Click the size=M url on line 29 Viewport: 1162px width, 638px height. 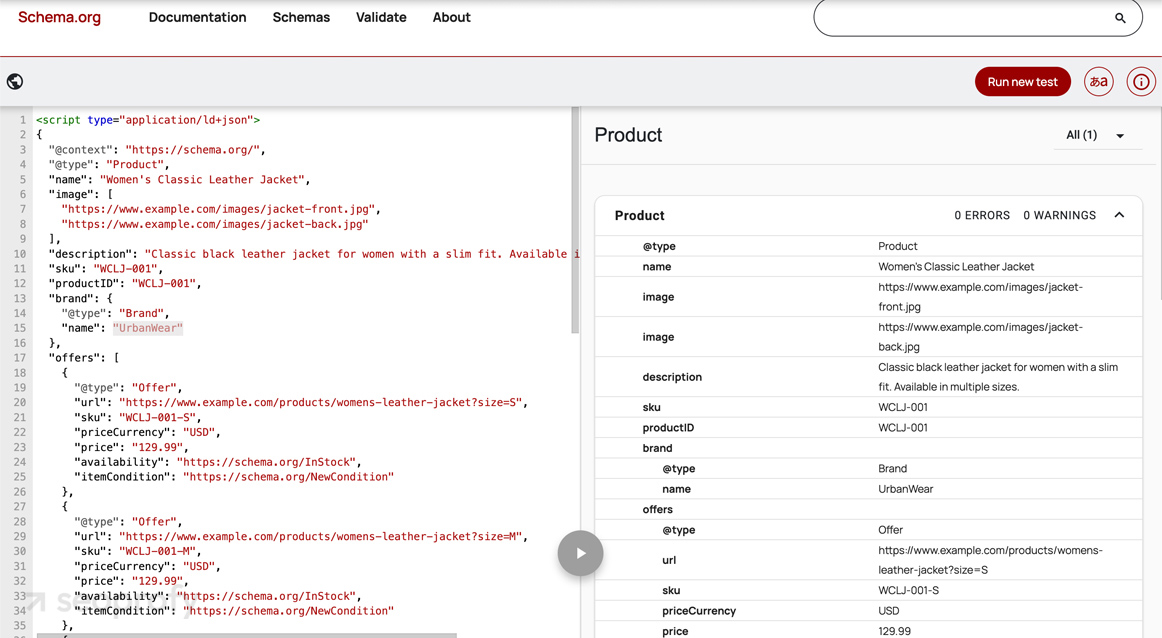tap(320, 536)
